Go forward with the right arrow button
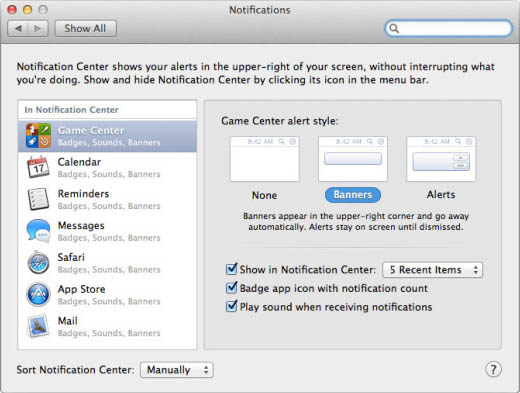 point(38,28)
